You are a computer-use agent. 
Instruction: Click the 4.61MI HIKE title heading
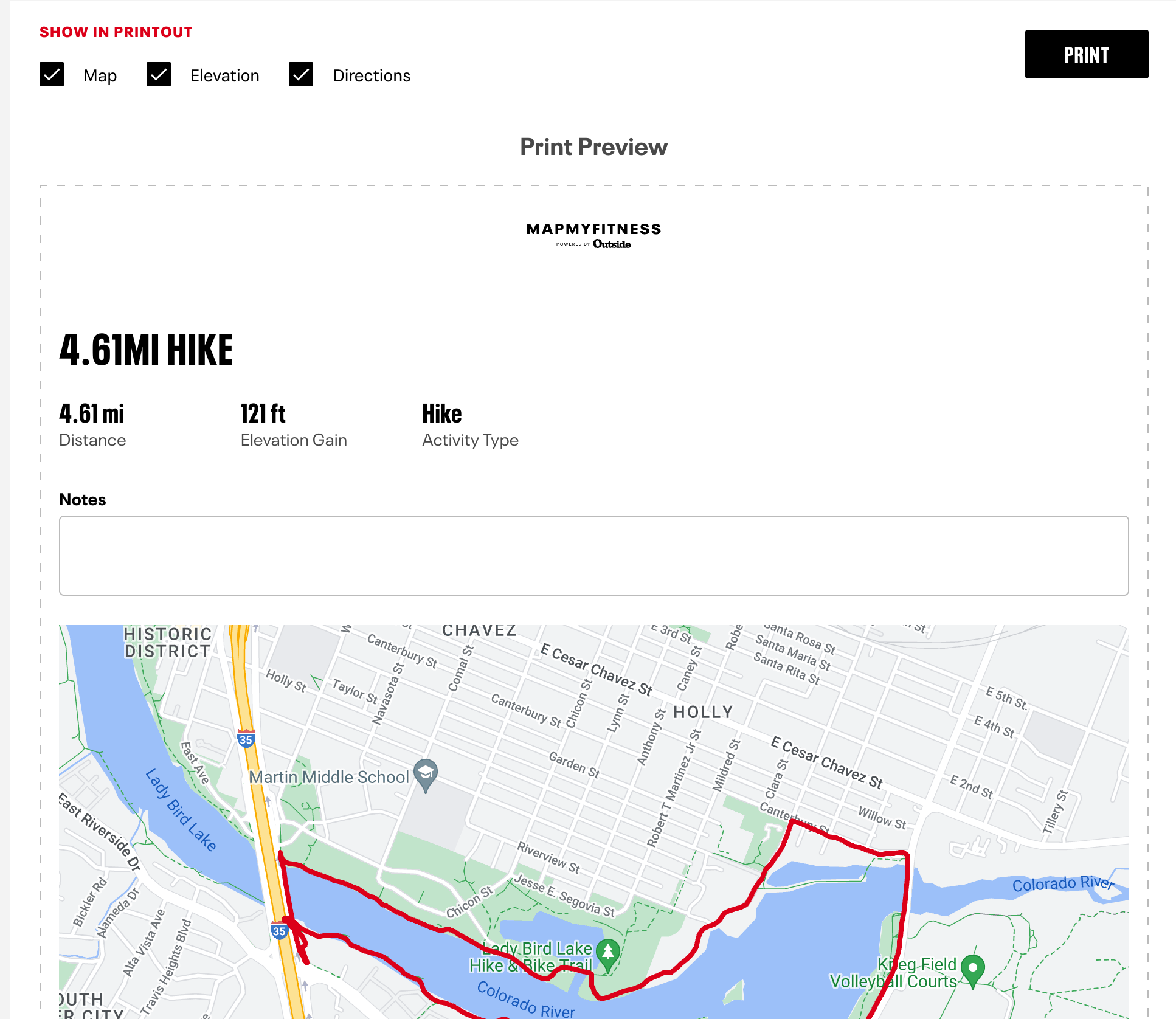click(x=146, y=350)
